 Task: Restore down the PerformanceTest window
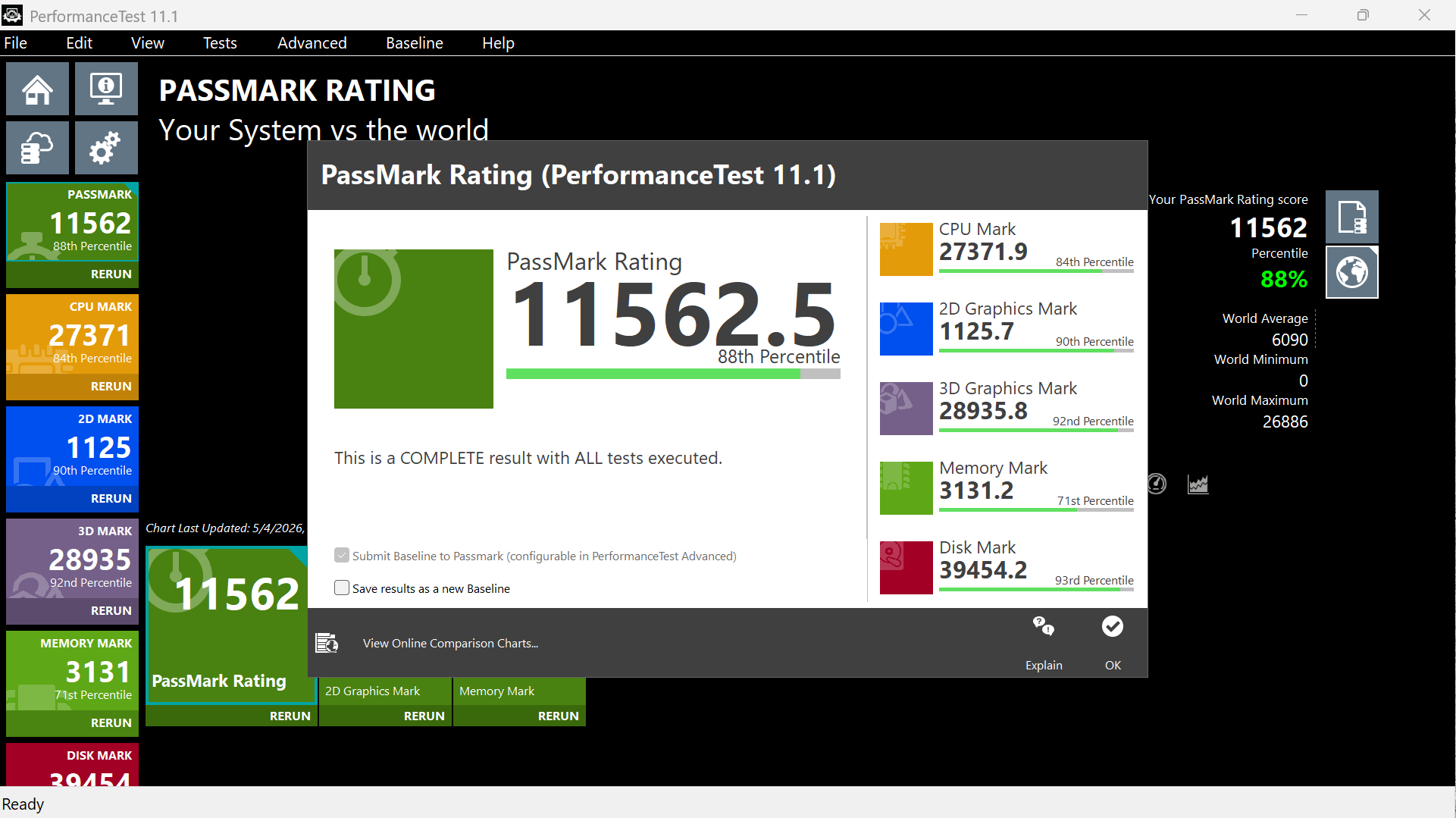1363,15
